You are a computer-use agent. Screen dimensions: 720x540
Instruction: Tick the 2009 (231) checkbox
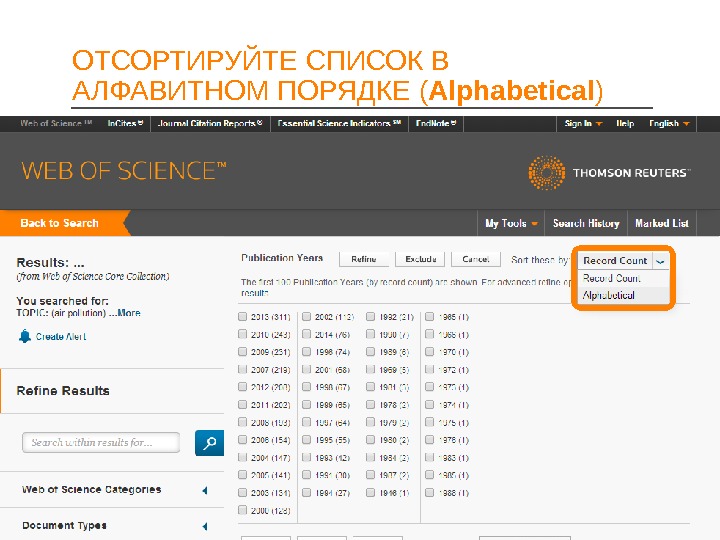coord(242,352)
